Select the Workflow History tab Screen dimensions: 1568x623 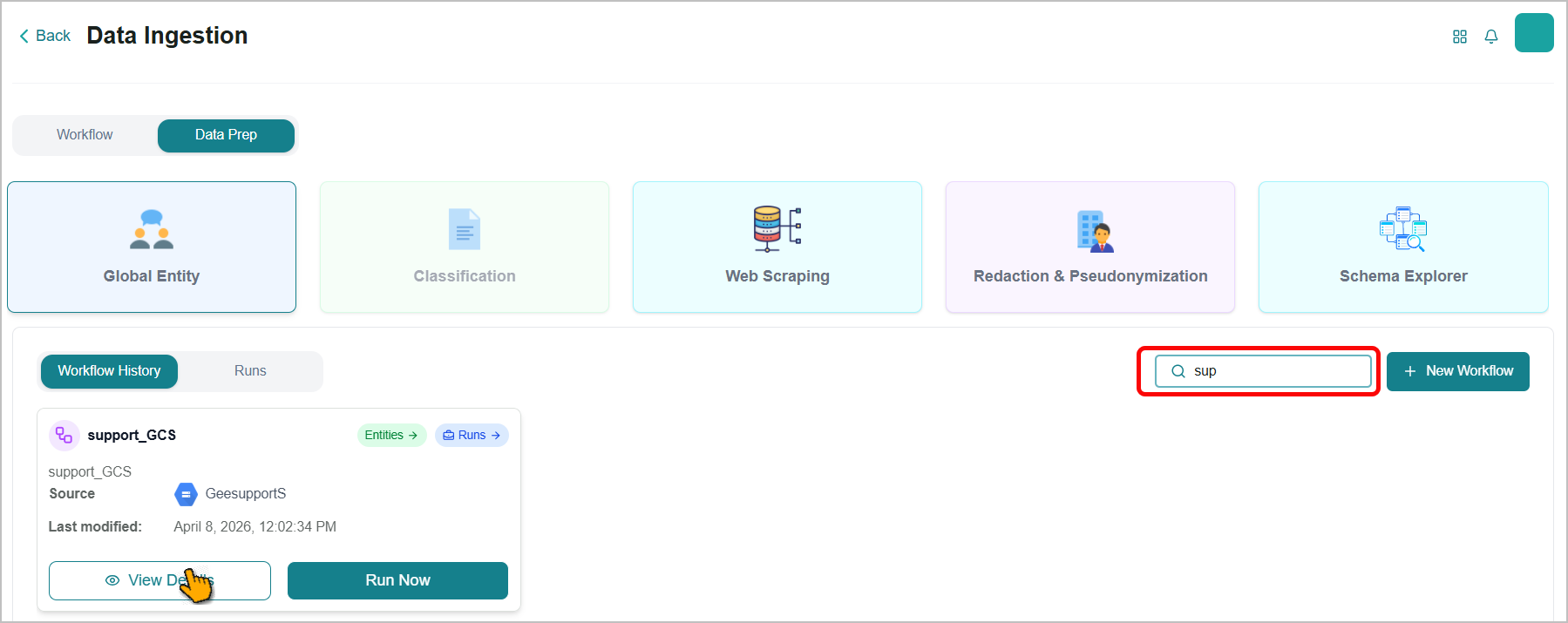(109, 371)
